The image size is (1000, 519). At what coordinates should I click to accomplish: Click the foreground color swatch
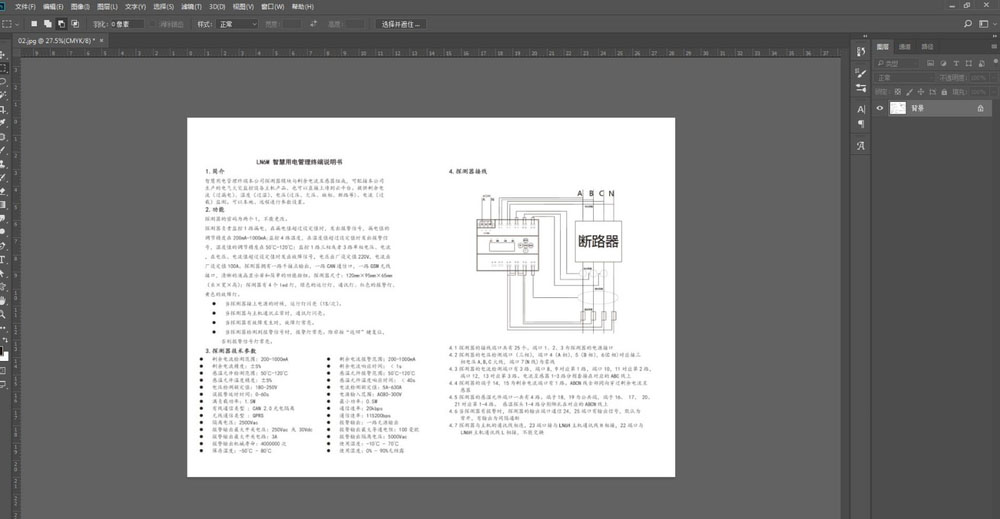(3, 351)
